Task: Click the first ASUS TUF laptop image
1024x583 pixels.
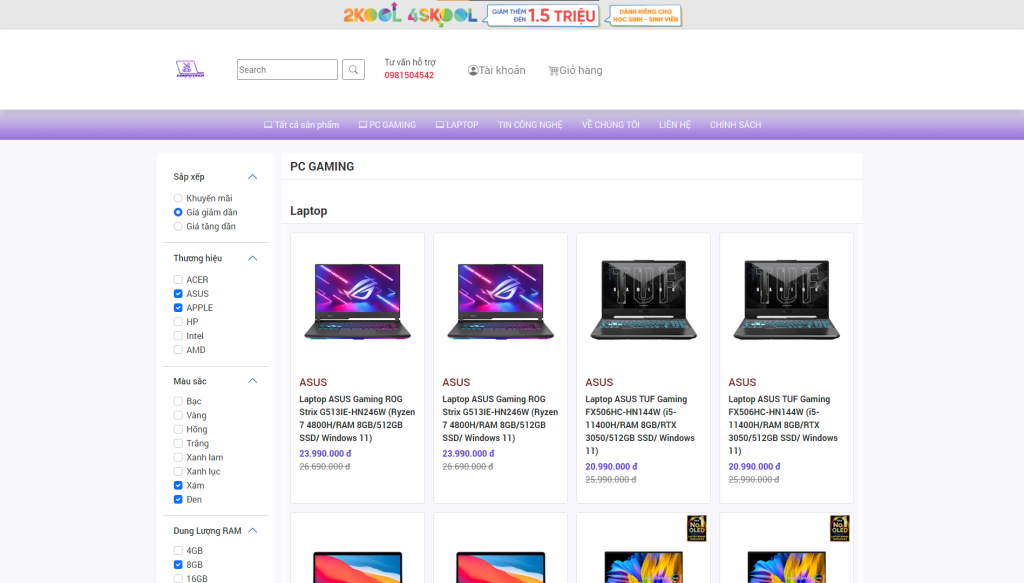Action: (x=643, y=300)
